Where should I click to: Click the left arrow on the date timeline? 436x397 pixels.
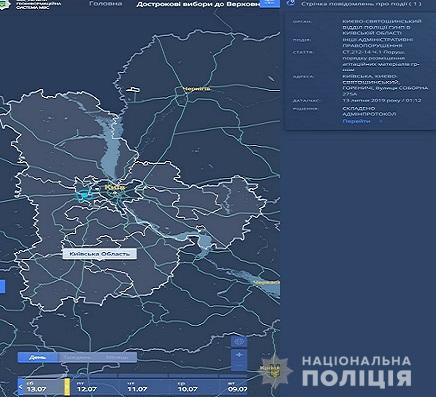[21, 387]
